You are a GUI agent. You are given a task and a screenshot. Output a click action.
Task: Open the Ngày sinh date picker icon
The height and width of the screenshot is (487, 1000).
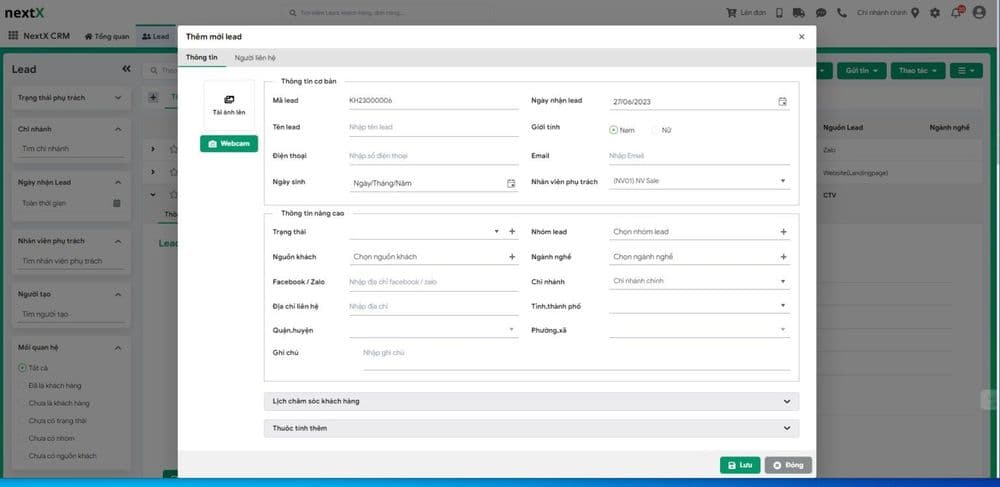pyautogui.click(x=511, y=183)
